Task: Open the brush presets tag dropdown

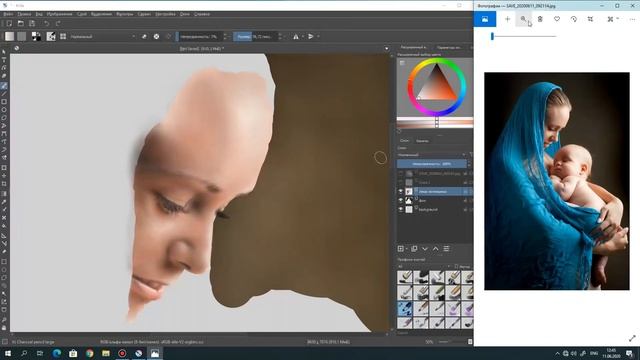Action: [423, 266]
